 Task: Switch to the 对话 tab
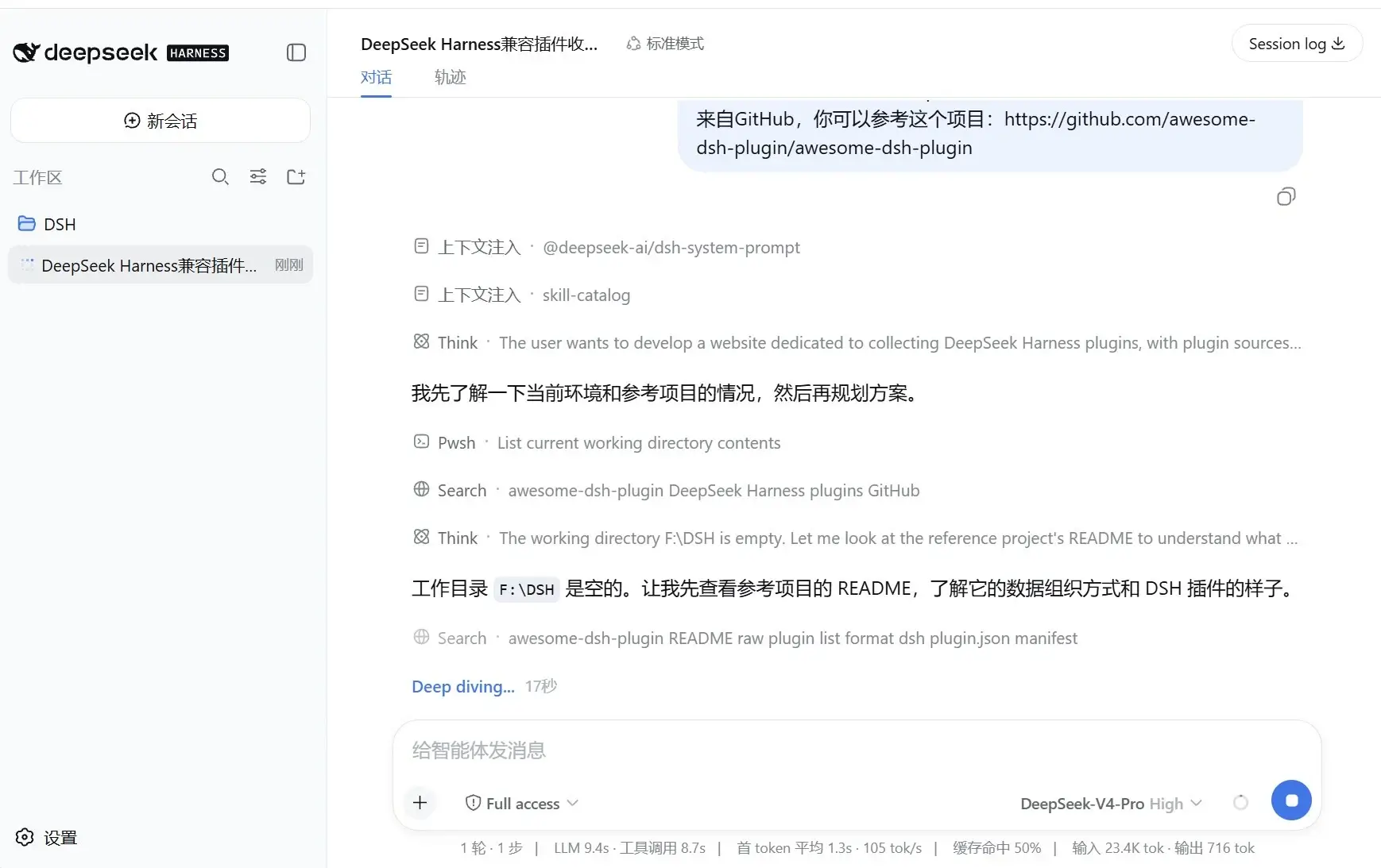pos(376,77)
